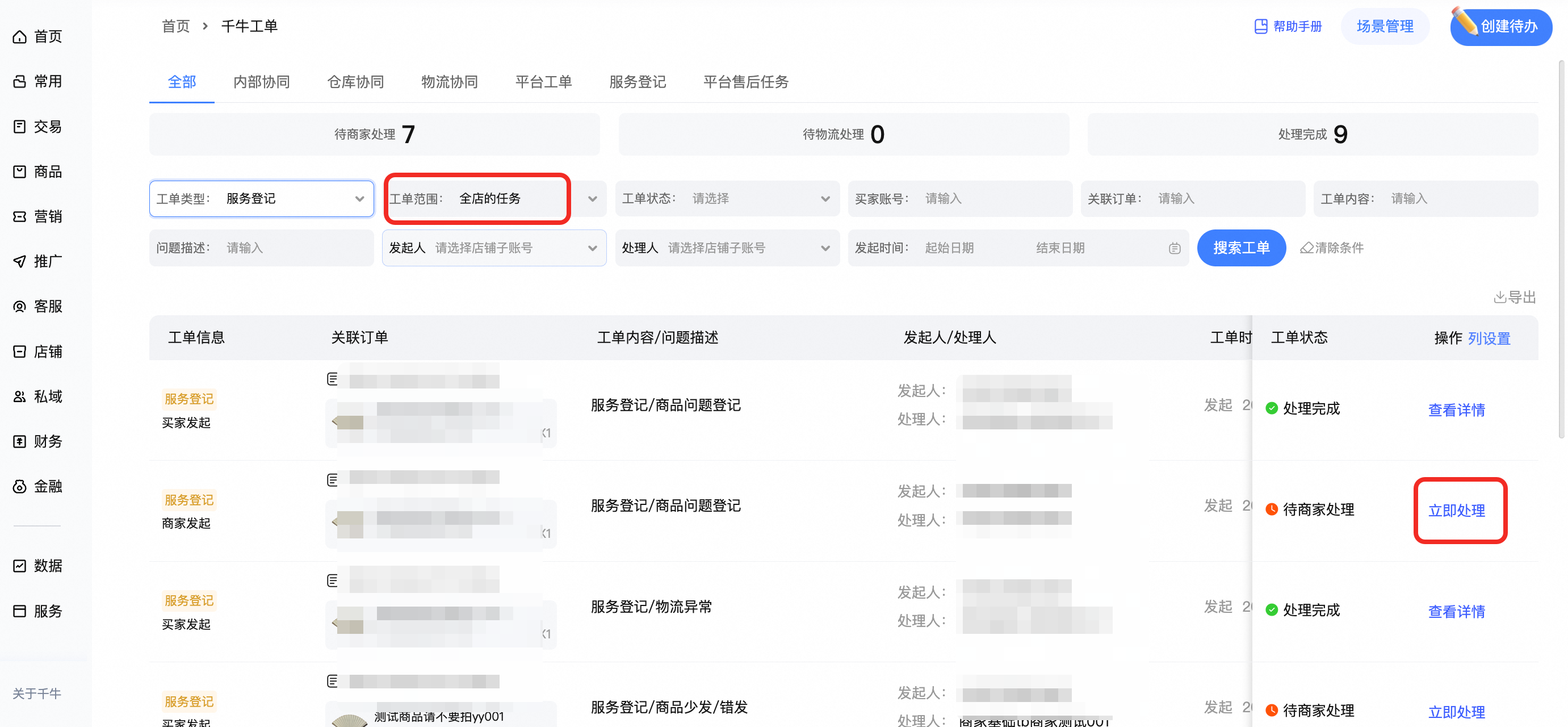The width and height of the screenshot is (1568, 727).
Task: Open the 财务 sidebar icon
Action: click(x=19, y=441)
